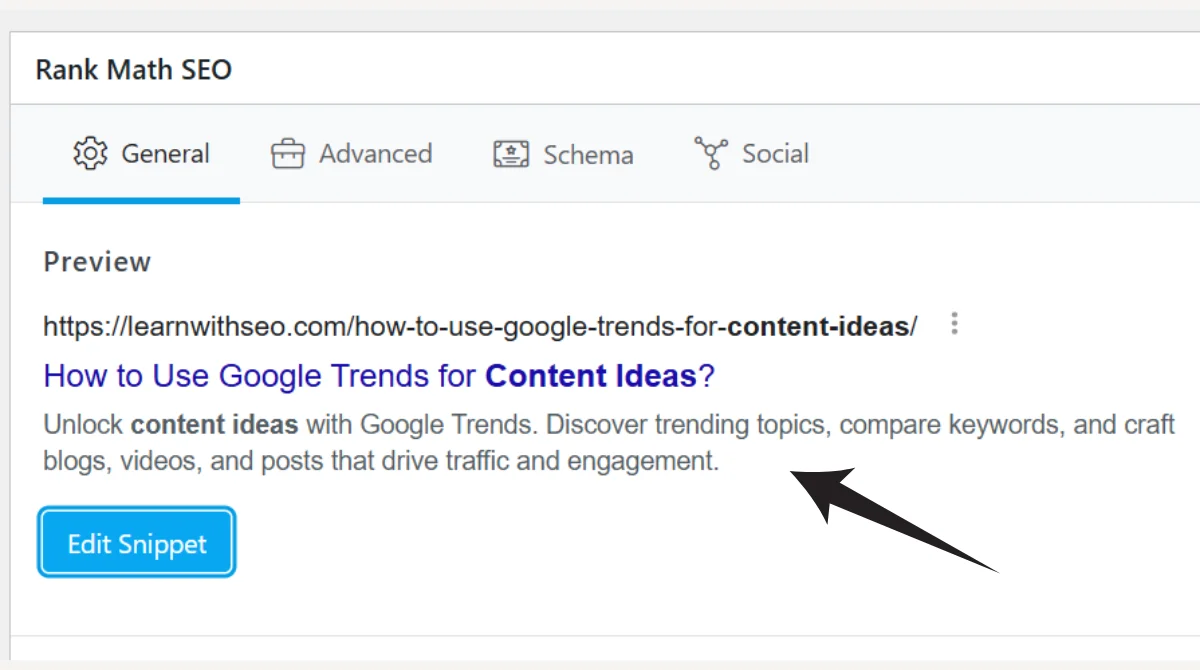Switch to the Advanced tab
1200x670 pixels.
[x=376, y=153]
